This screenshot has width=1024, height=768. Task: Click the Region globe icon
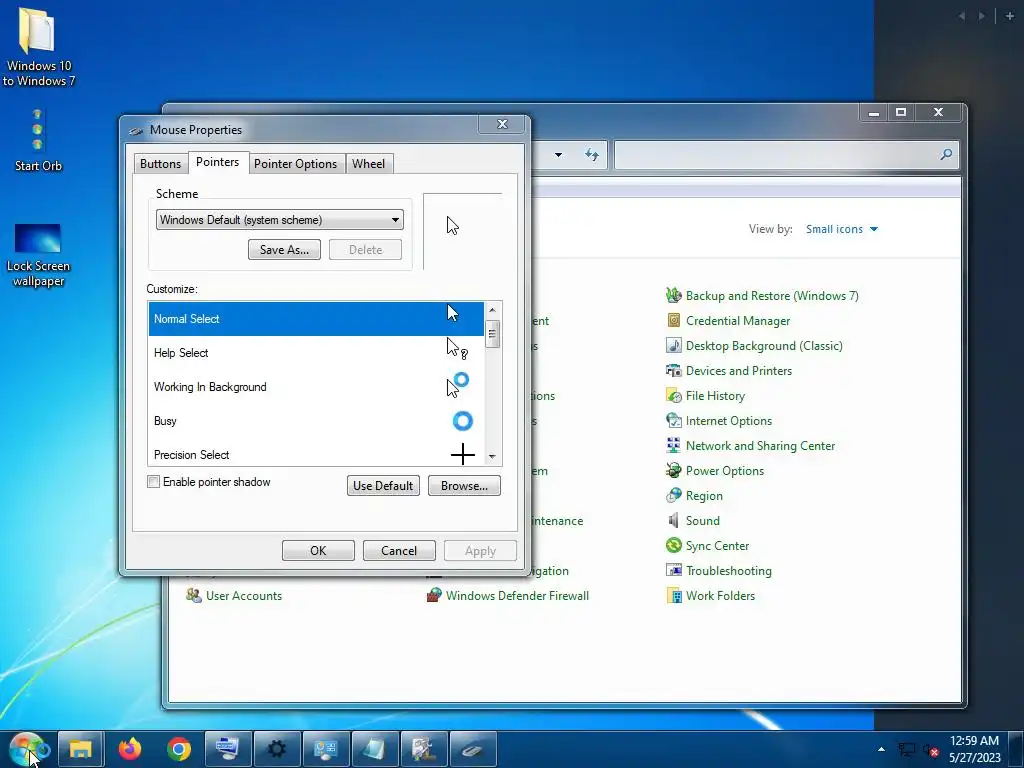(x=673, y=495)
